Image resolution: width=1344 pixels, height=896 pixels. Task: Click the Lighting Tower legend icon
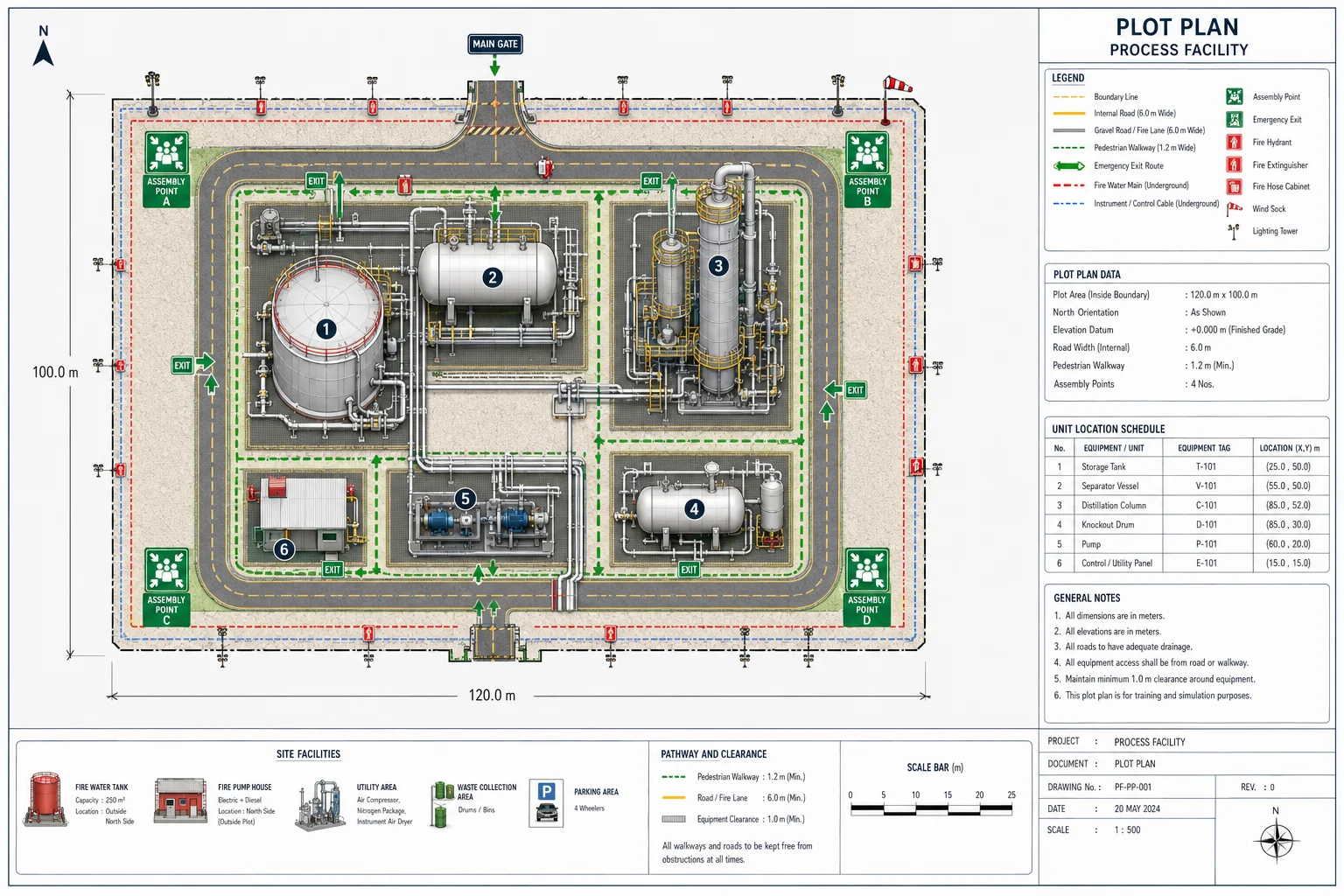tap(1234, 232)
